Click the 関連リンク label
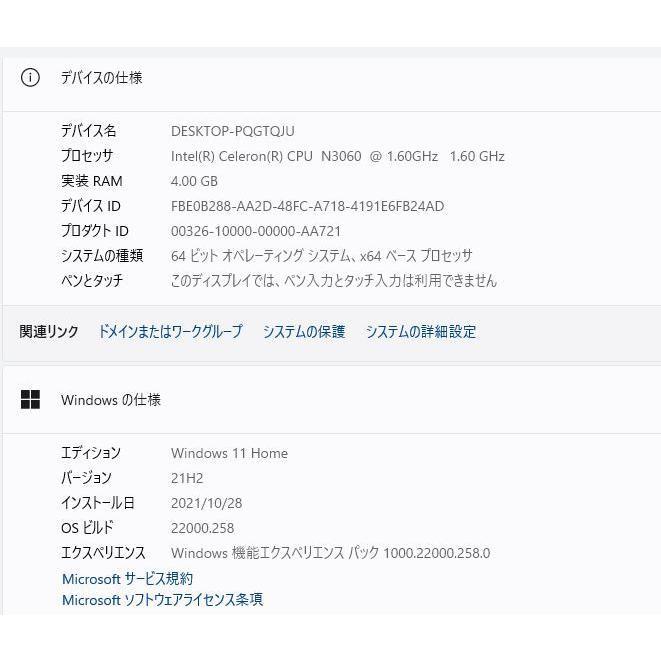This screenshot has height=661, width=661. (49, 331)
